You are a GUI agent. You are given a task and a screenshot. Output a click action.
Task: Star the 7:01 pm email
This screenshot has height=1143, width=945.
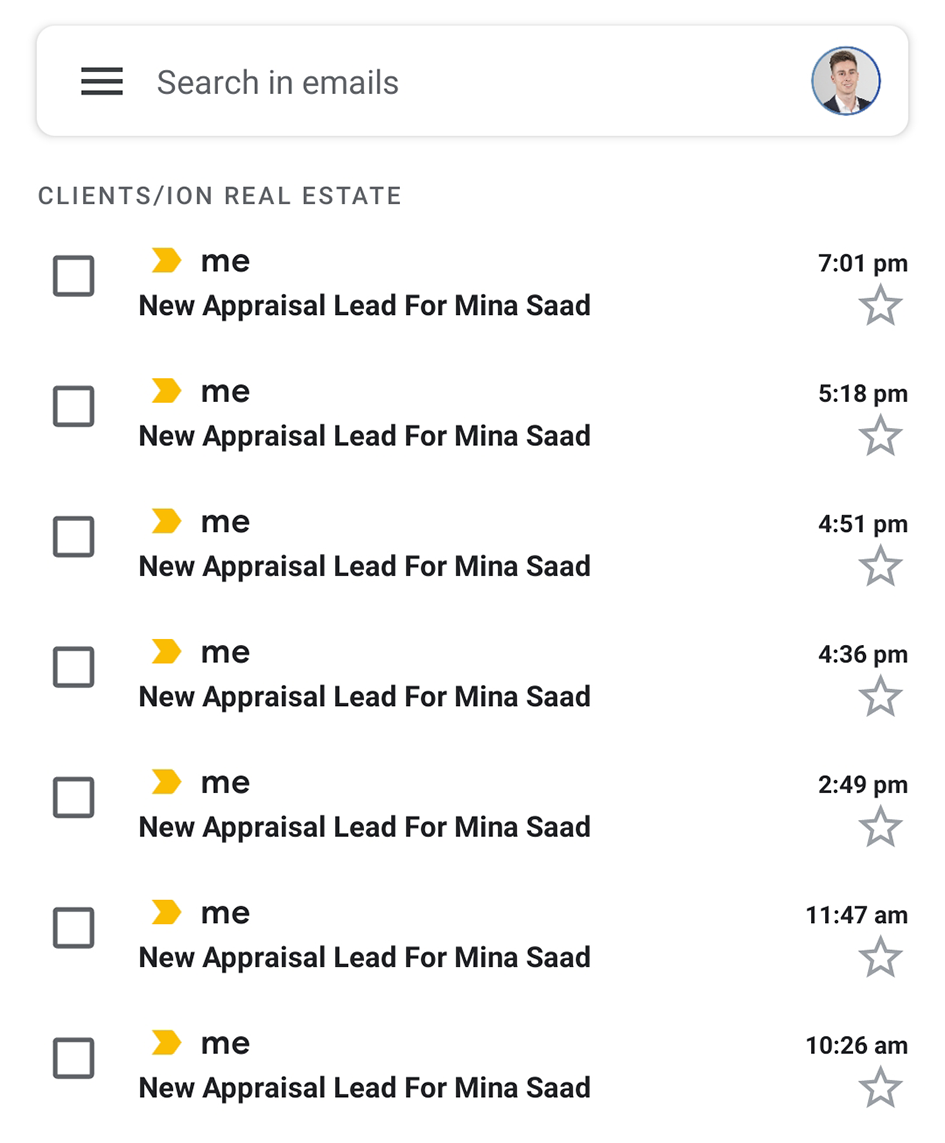(x=880, y=306)
